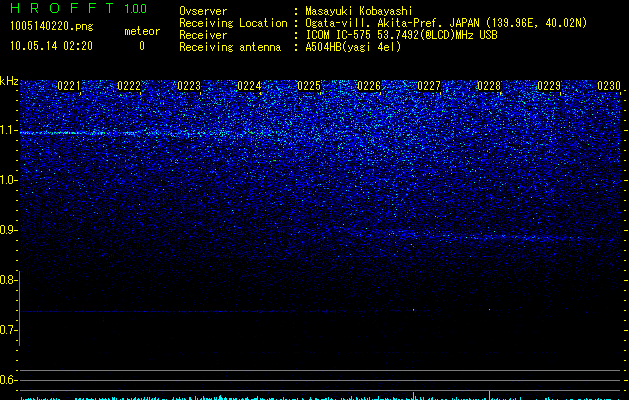Viewport: 629px width, 400px height.
Task: Click the 0224 time marker
Action: [x=249, y=86]
